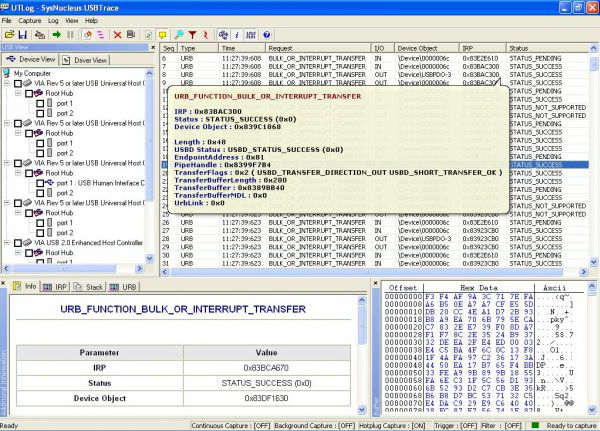The height and width of the screenshot is (431, 600).
Task: Click the yellow comment bubble toolbar icon
Action: point(163,33)
